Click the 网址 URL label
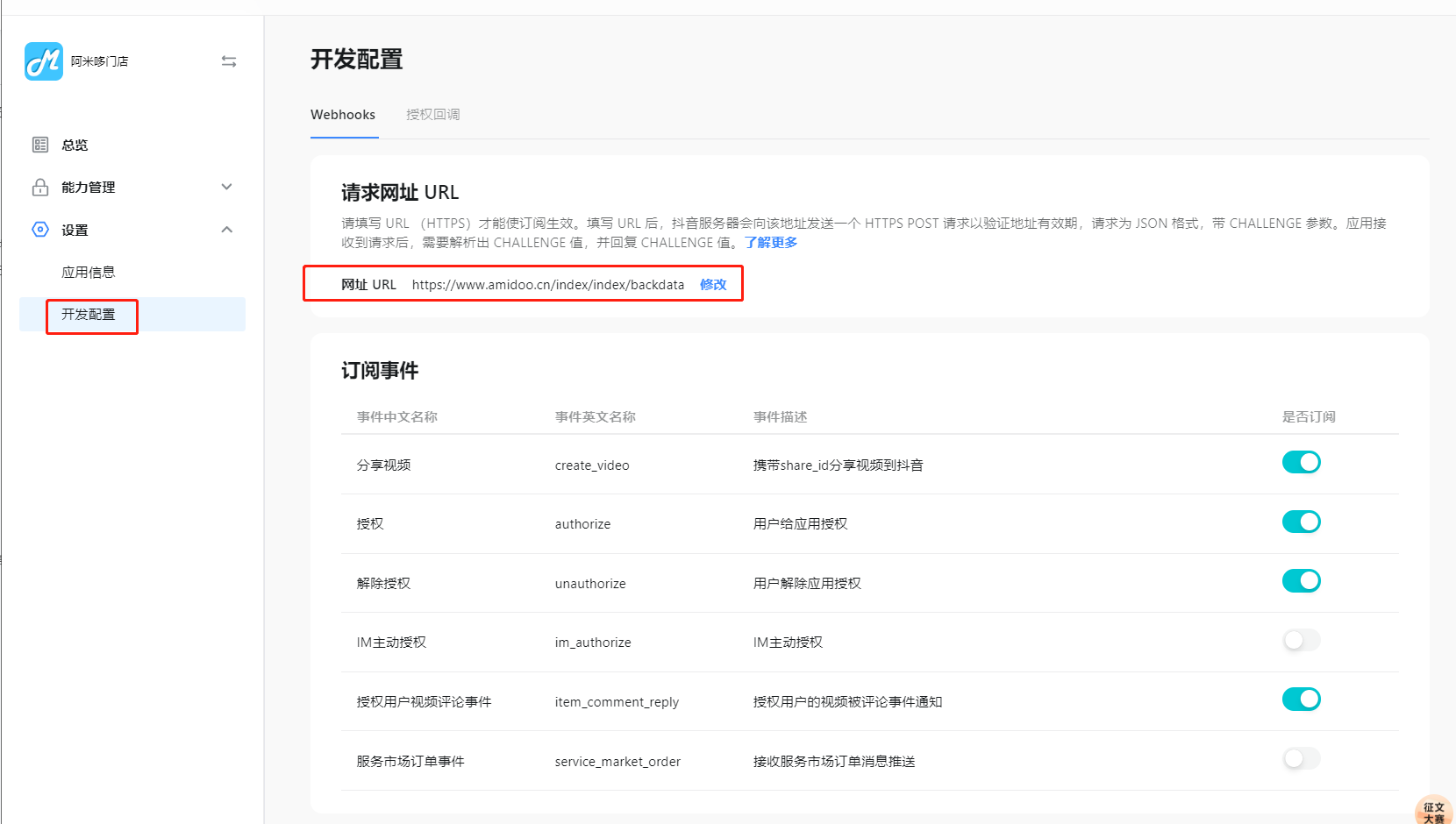Viewport: 1456px width, 824px height. (368, 285)
